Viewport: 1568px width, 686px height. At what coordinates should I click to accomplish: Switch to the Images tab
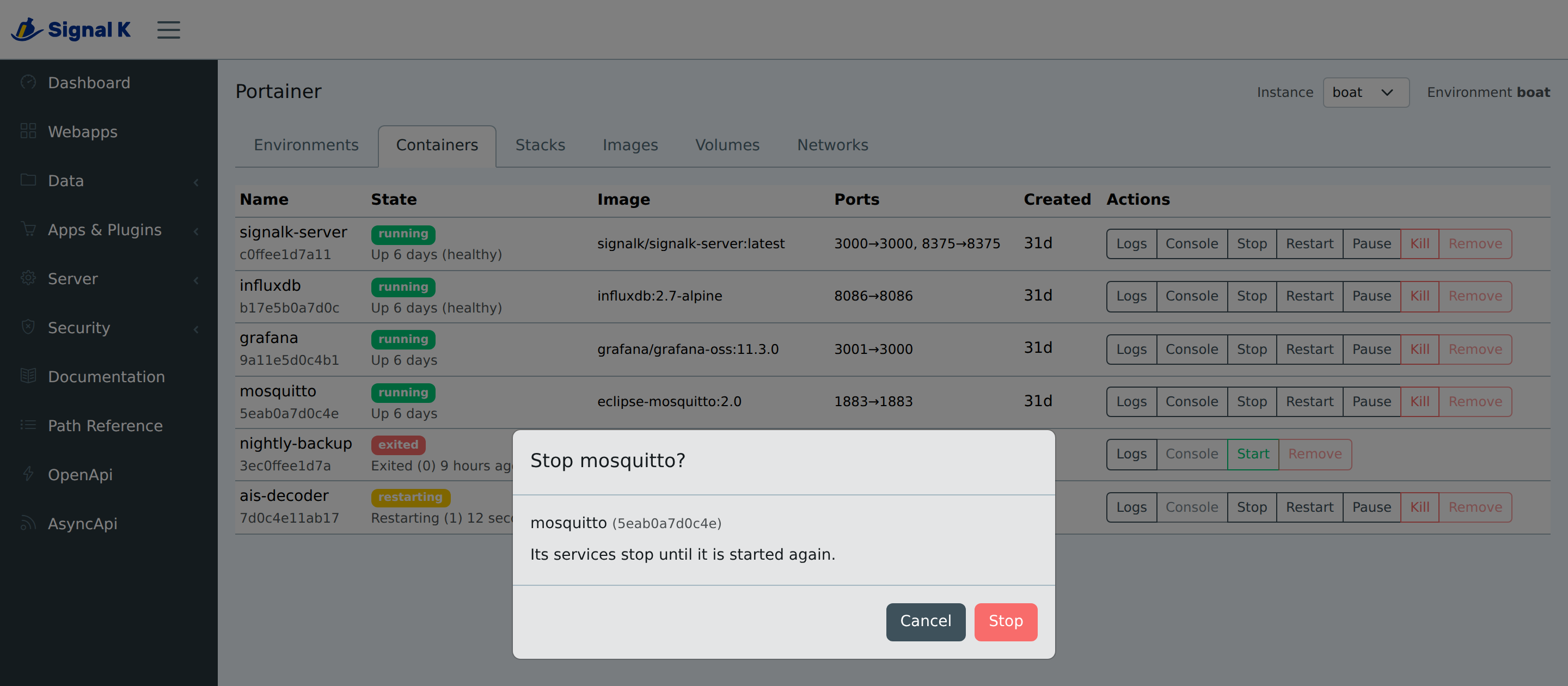pyautogui.click(x=630, y=145)
